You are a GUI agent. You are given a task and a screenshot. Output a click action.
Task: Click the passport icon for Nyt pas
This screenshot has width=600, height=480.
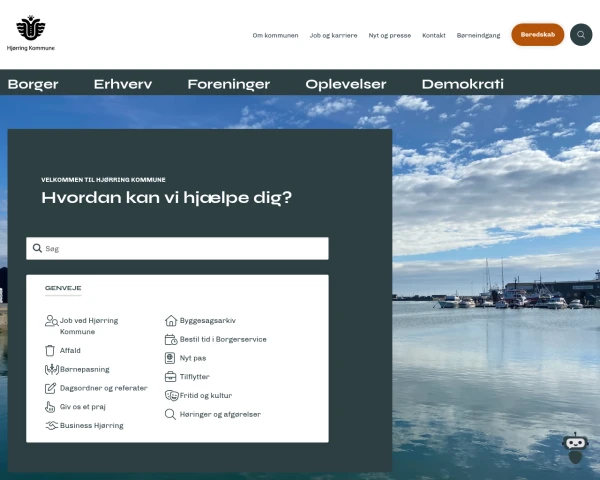[170, 358]
